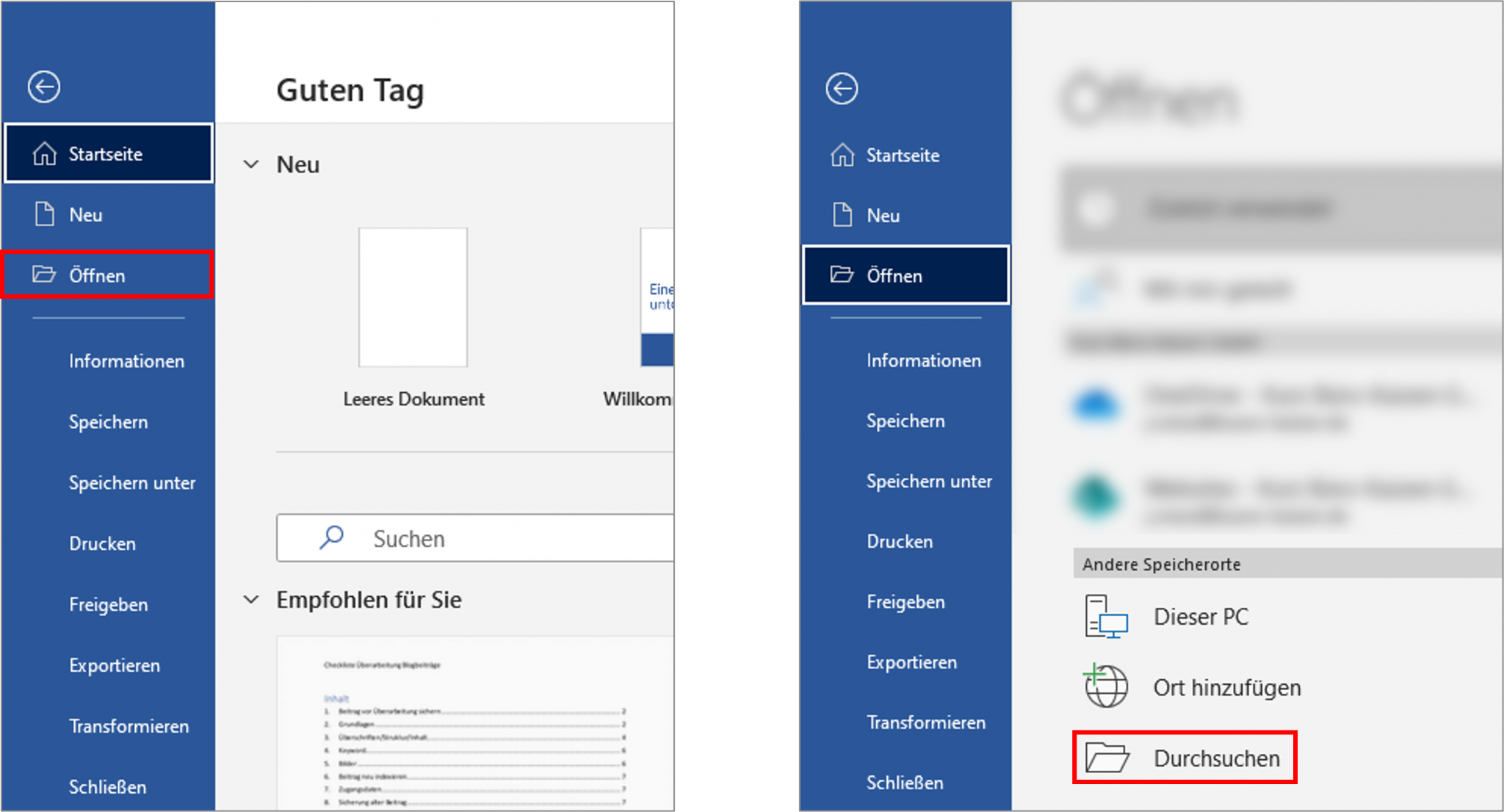The width and height of the screenshot is (1504, 812).
Task: Open the Drucken menu entry
Action: (x=102, y=543)
